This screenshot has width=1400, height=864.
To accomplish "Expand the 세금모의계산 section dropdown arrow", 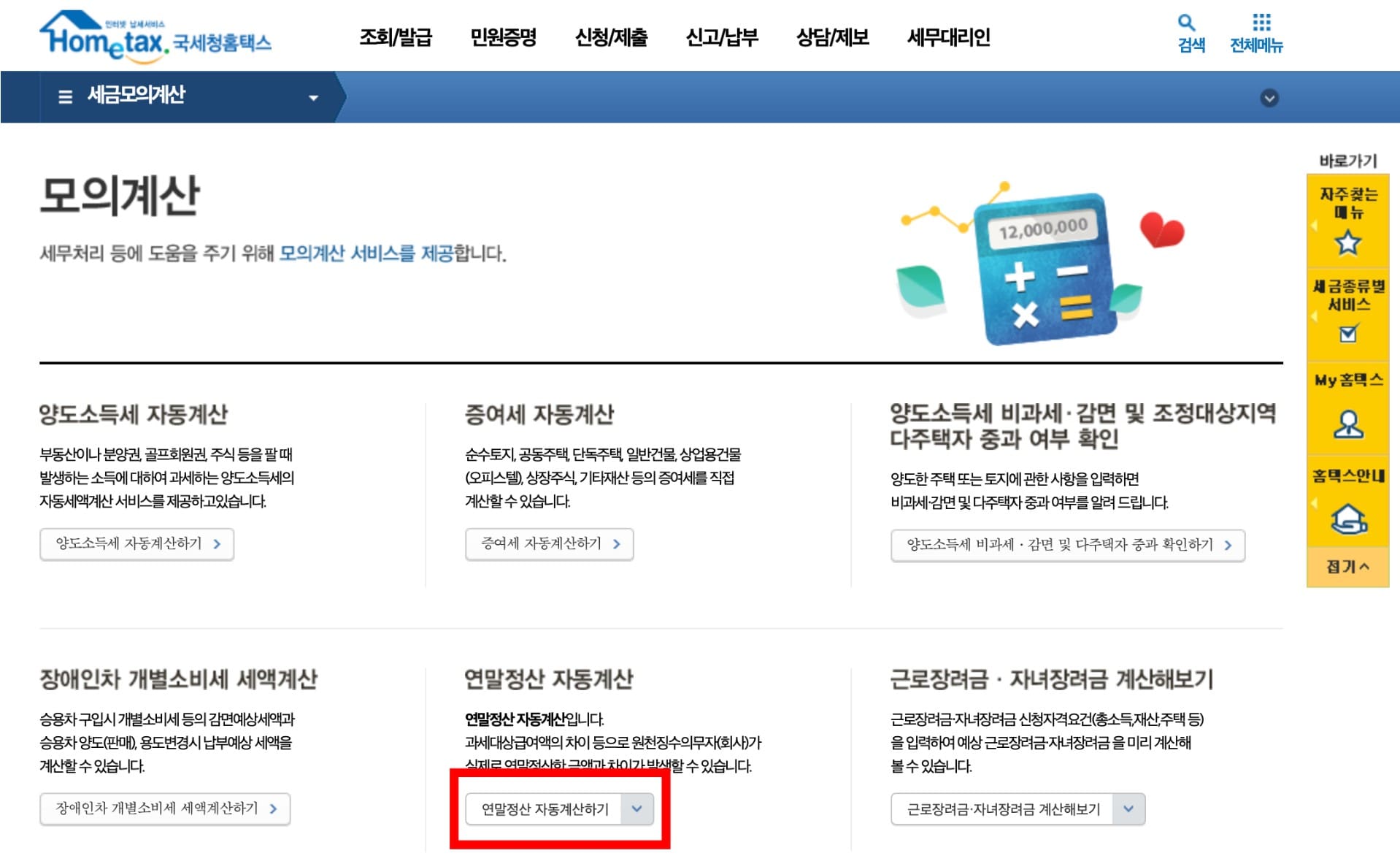I will (314, 96).
